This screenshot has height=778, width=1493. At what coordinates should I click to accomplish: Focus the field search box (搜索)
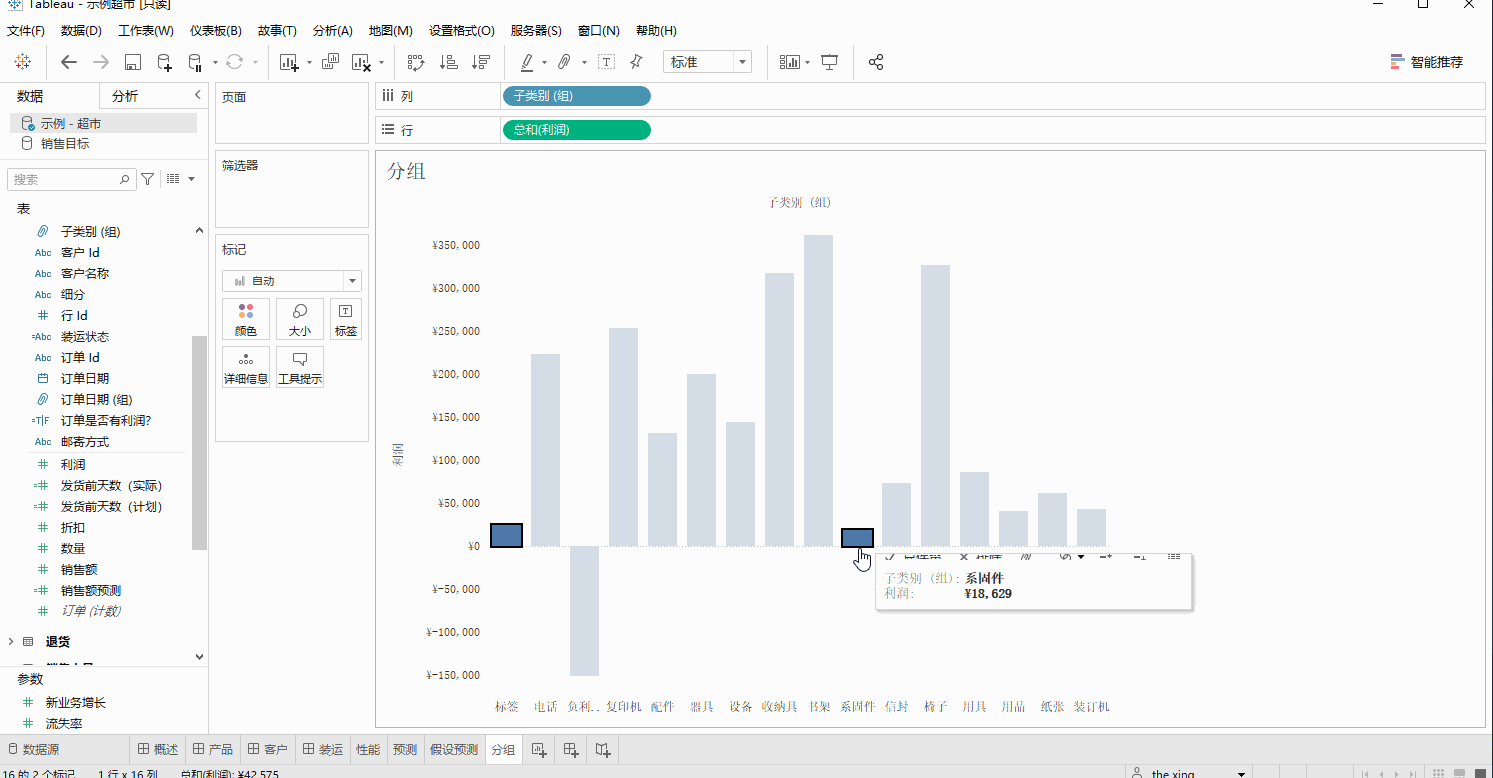71,179
